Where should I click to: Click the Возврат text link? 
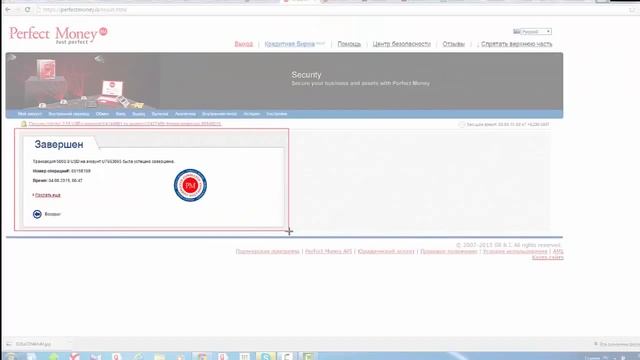click(x=53, y=214)
